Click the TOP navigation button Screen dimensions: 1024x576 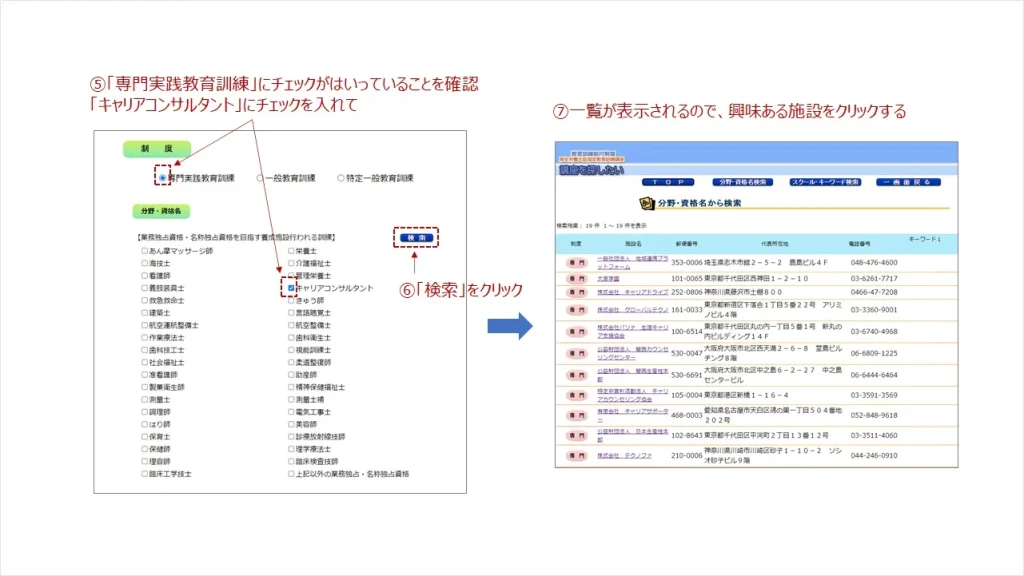(667, 182)
